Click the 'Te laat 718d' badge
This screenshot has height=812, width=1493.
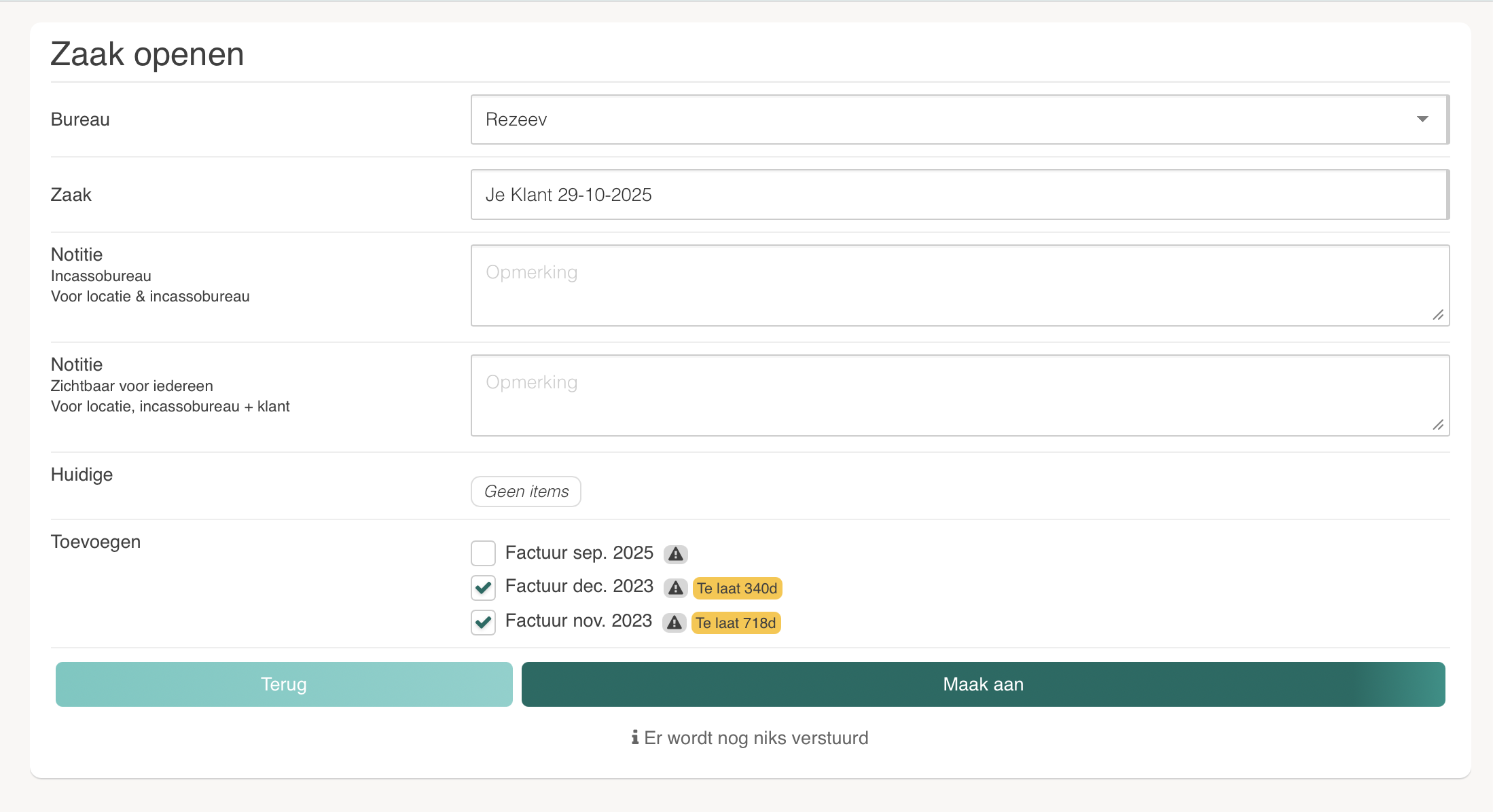tap(736, 623)
